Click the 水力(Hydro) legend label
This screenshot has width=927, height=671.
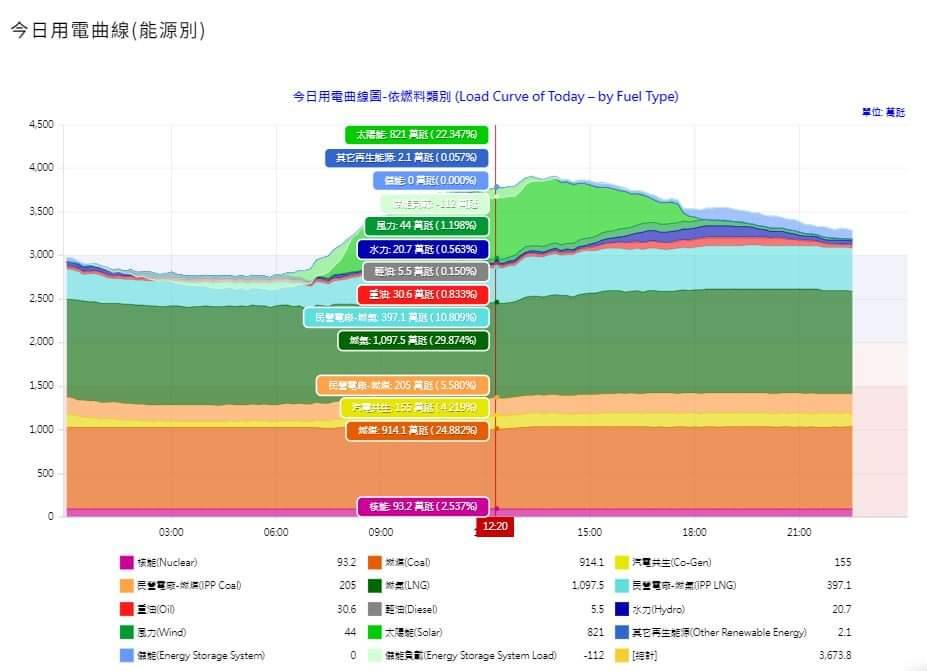(x=658, y=609)
